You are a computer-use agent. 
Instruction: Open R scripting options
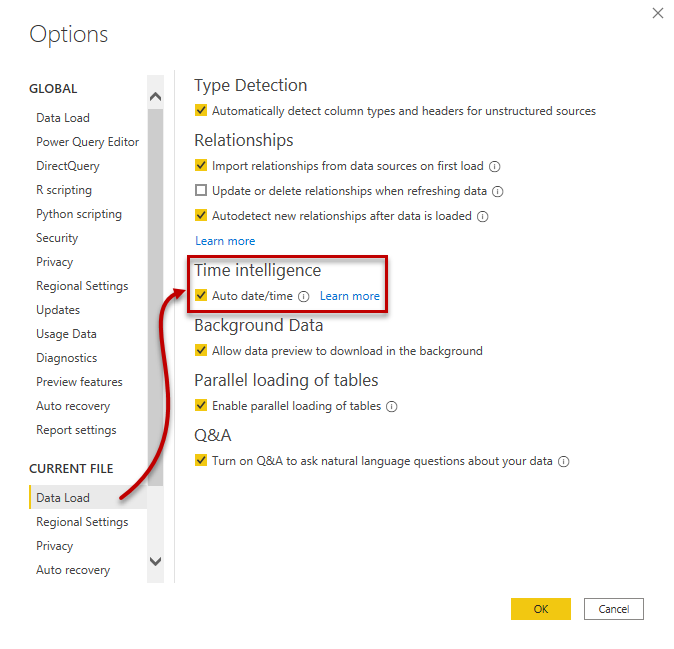64,190
